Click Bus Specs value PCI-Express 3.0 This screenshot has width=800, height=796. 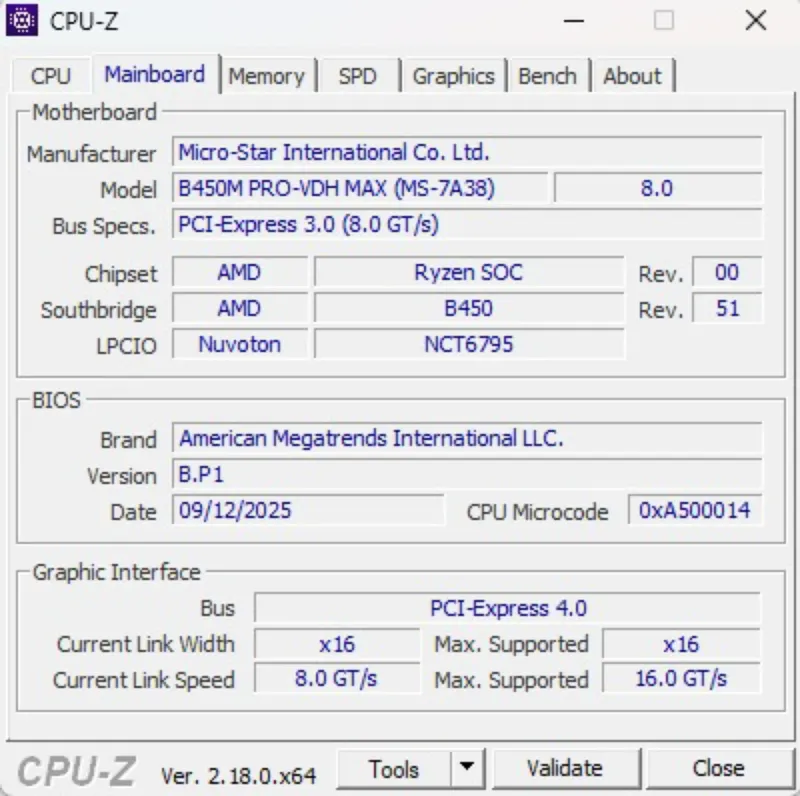(467, 225)
